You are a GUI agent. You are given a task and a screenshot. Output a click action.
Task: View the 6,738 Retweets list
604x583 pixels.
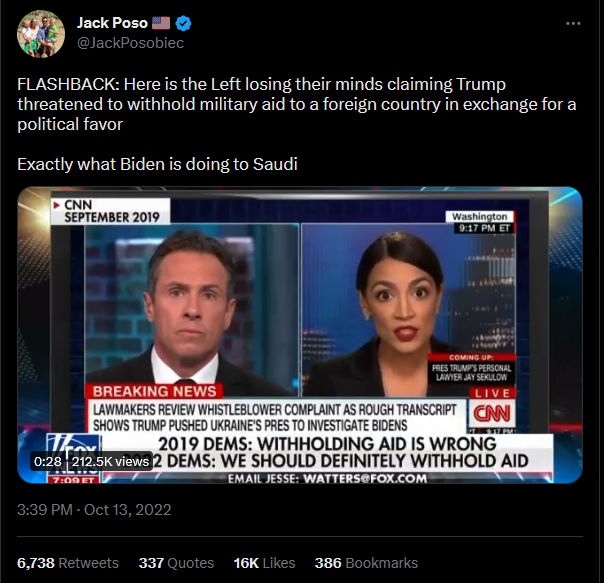coord(68,563)
